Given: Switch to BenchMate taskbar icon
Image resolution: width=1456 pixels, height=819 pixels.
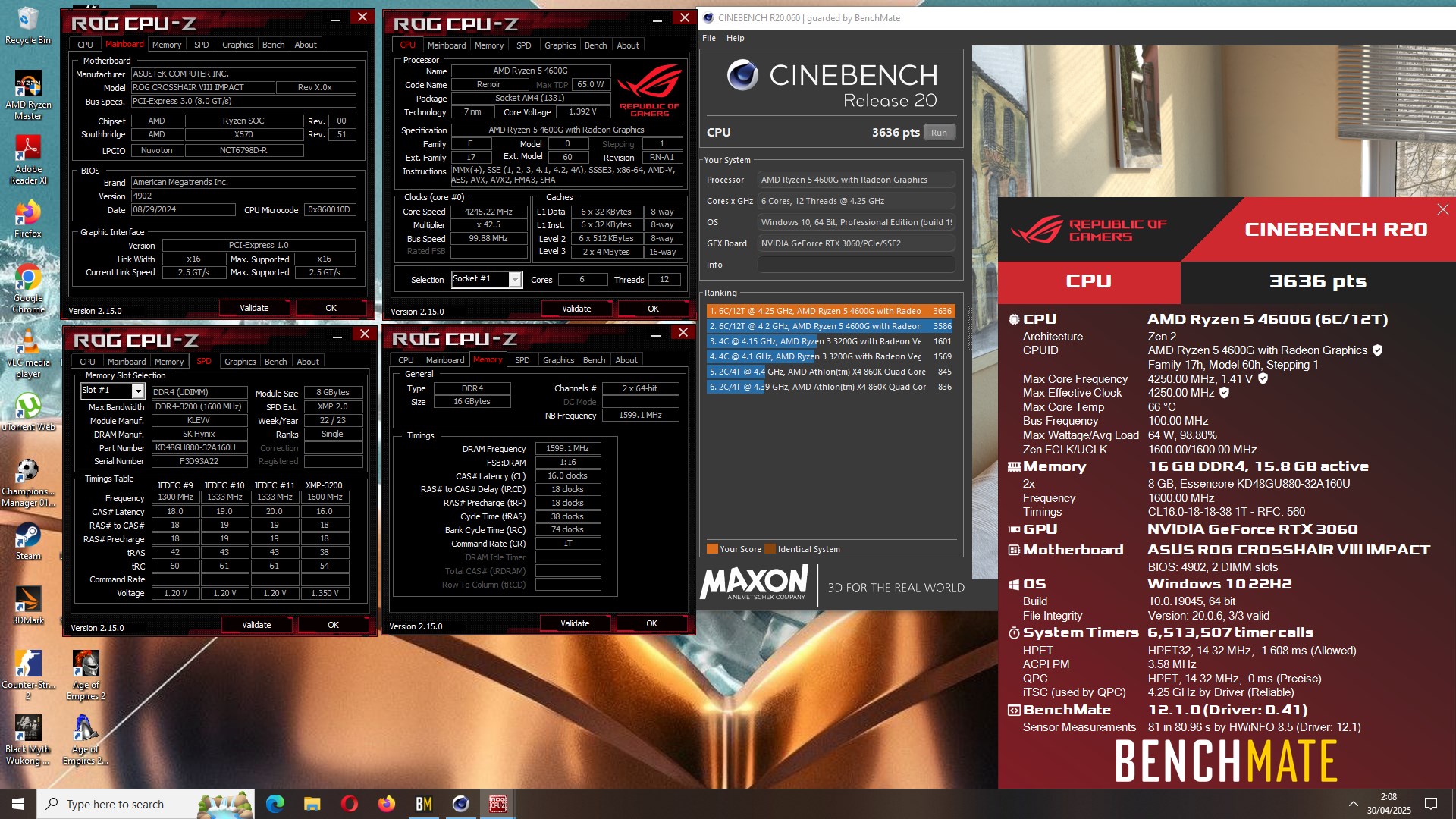Looking at the screenshot, I should [423, 804].
